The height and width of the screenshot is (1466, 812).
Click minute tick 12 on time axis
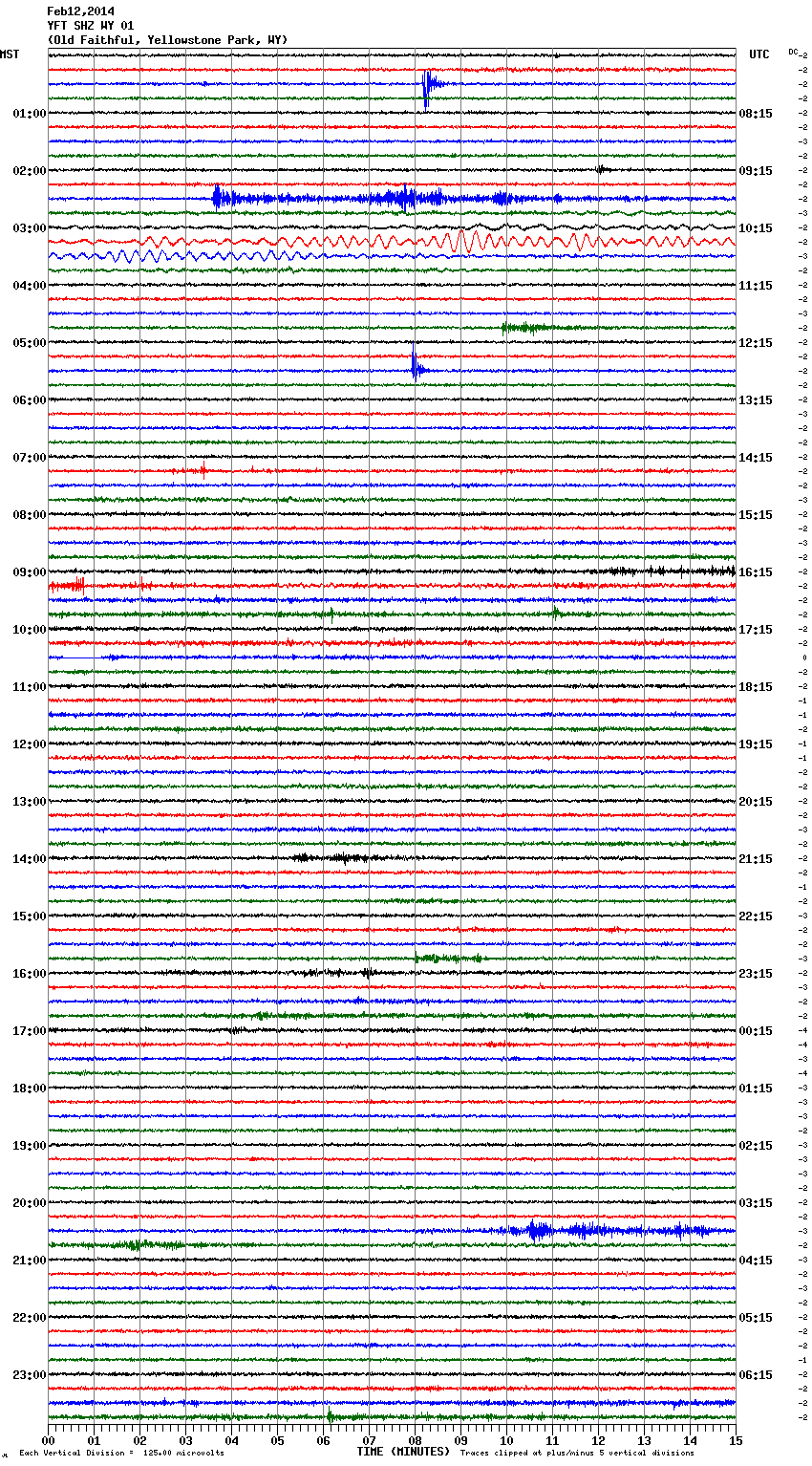[x=598, y=1439]
